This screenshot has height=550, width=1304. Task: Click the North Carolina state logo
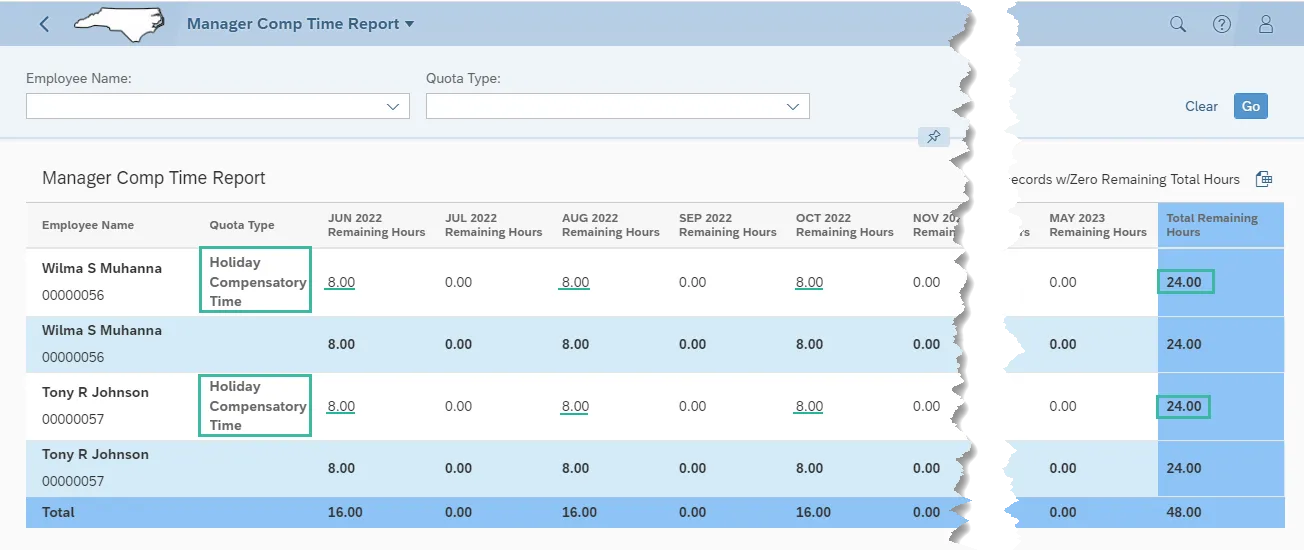click(x=118, y=24)
